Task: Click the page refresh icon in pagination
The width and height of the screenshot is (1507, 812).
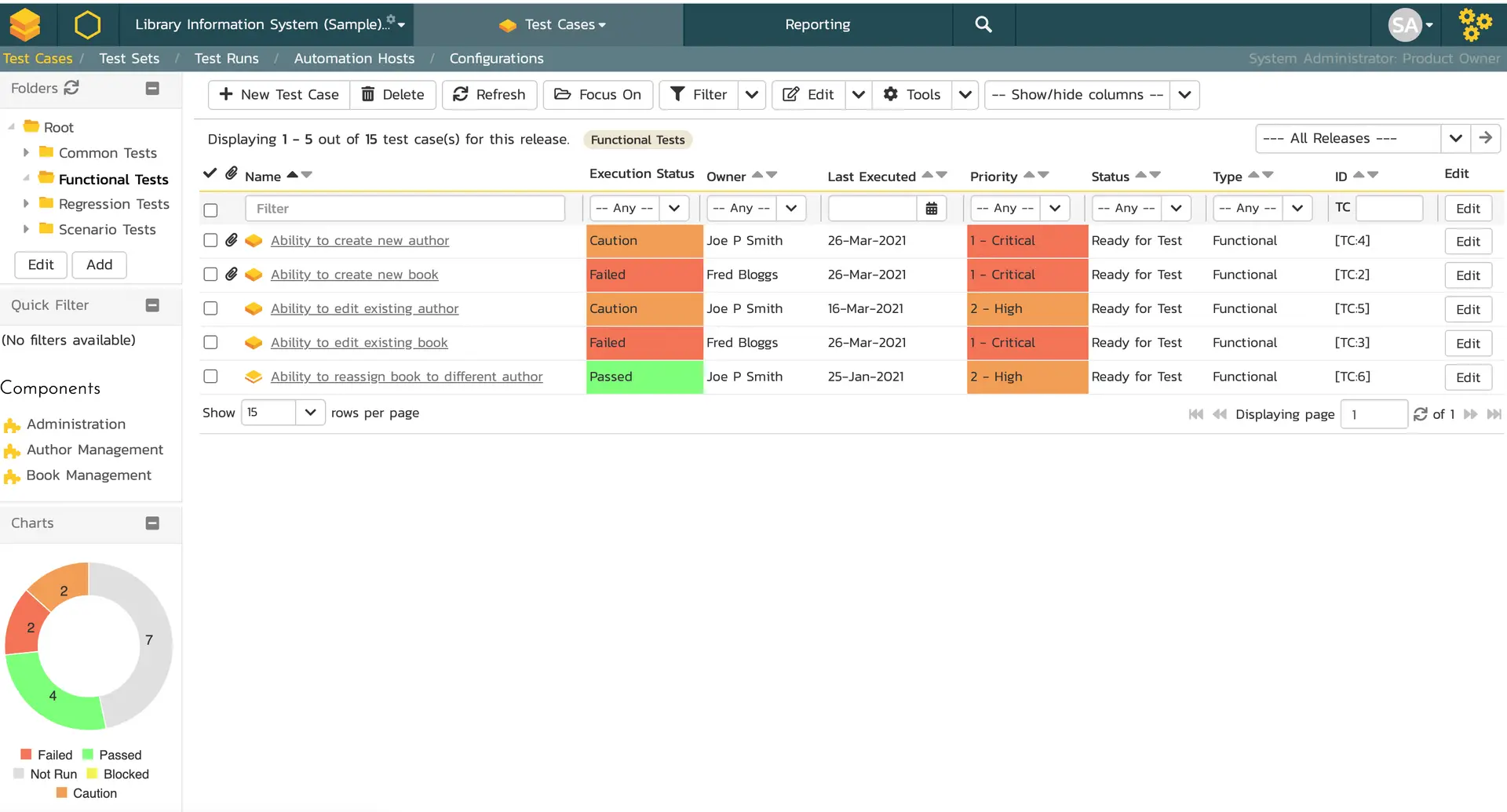Action: coord(1420,414)
